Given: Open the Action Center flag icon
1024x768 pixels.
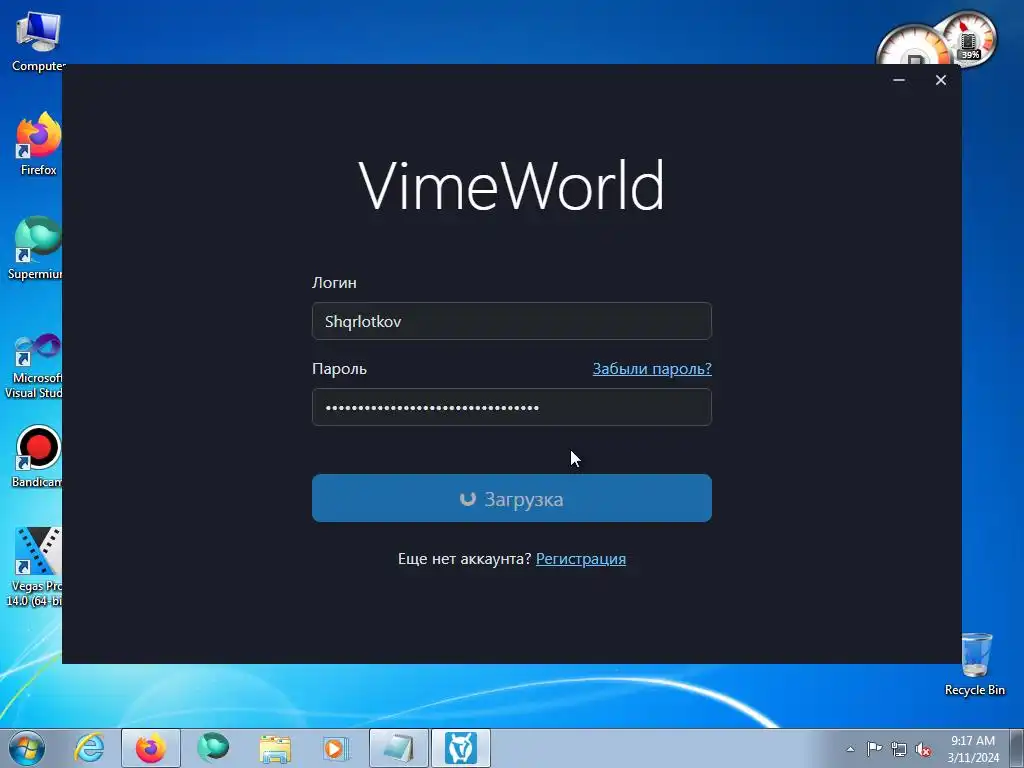Looking at the screenshot, I should point(874,749).
